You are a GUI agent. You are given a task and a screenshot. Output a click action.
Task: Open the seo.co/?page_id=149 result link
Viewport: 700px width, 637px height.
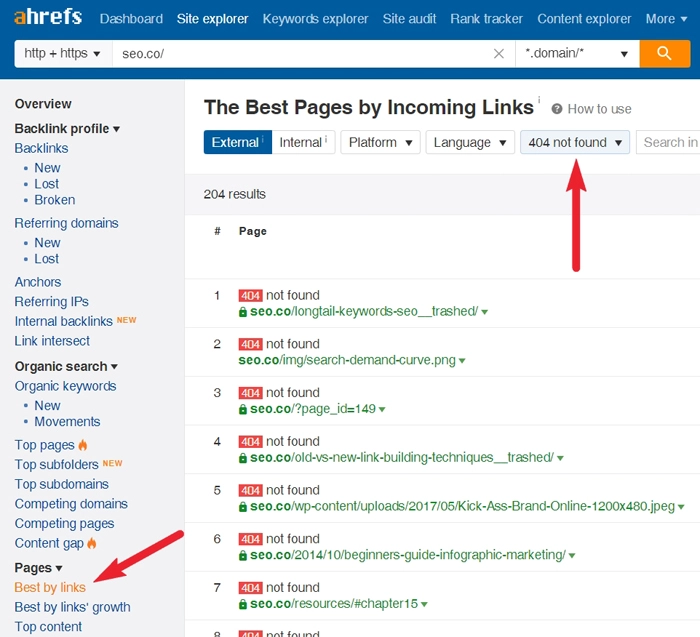pyautogui.click(x=310, y=409)
